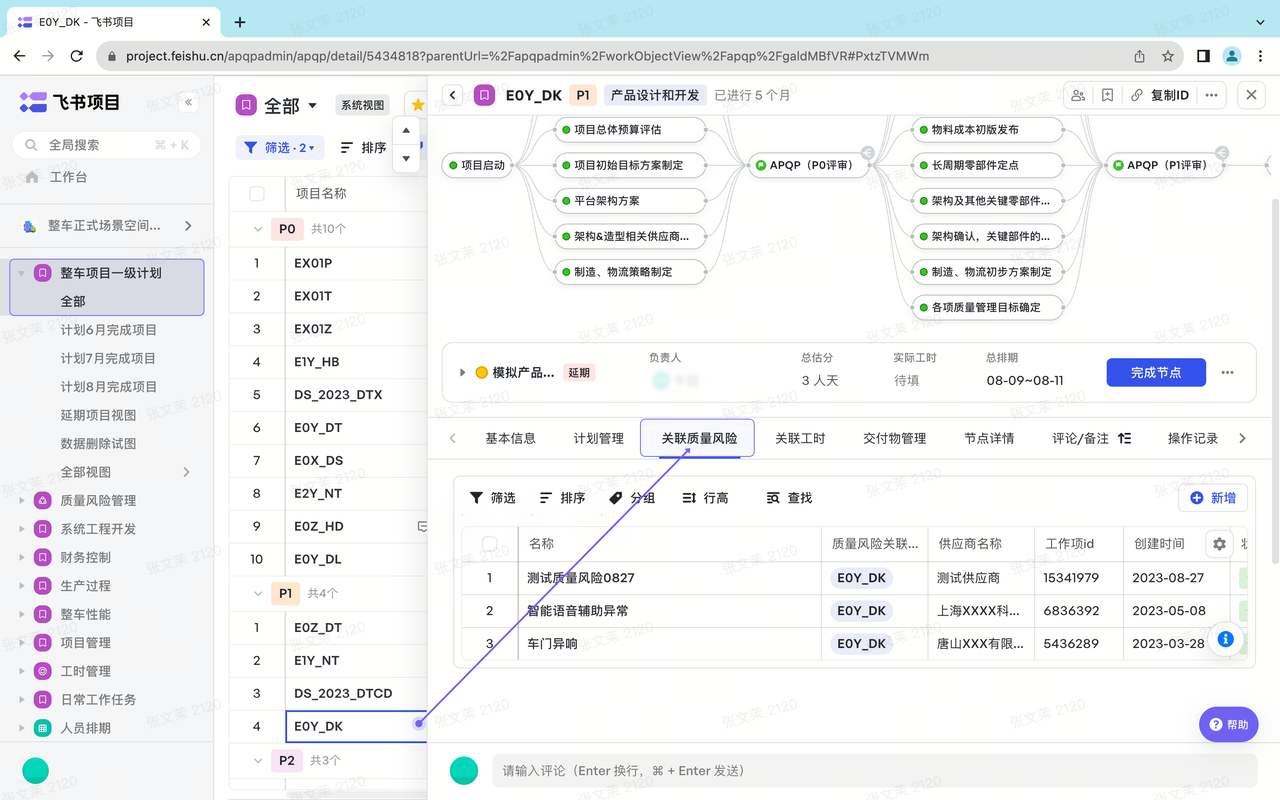Tick the select-all checkbox beside 项目名称

click(257, 194)
